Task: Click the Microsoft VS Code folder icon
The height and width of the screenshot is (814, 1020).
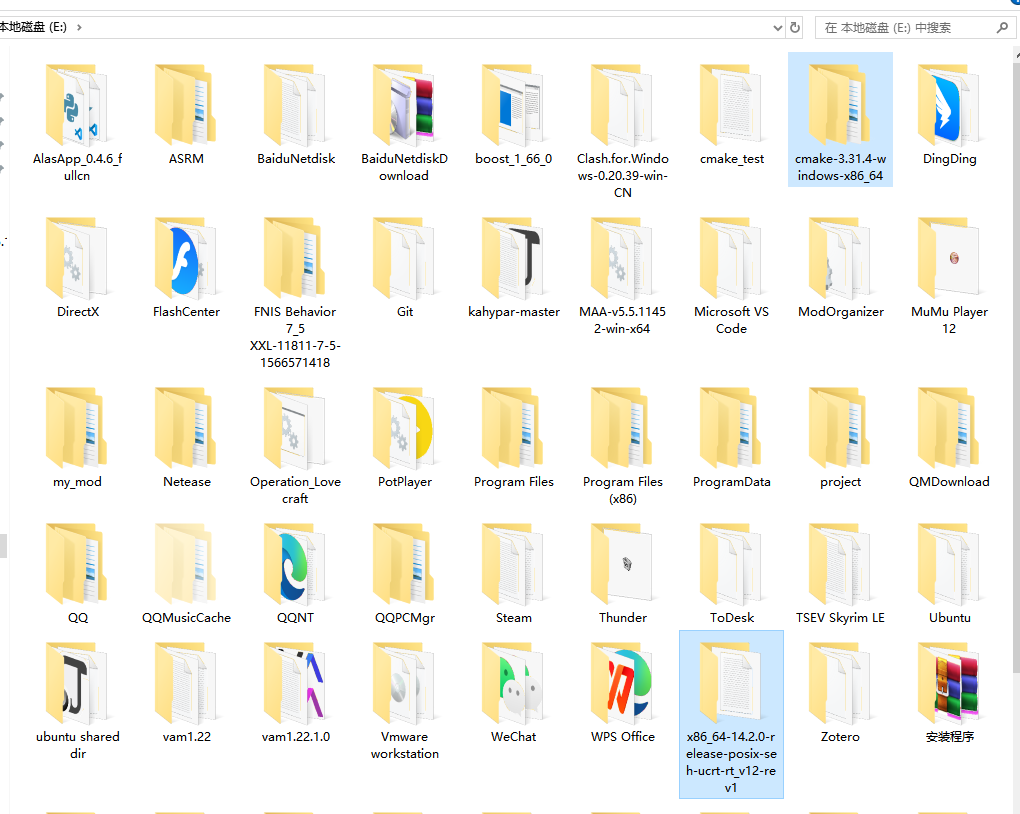Action: (x=731, y=258)
